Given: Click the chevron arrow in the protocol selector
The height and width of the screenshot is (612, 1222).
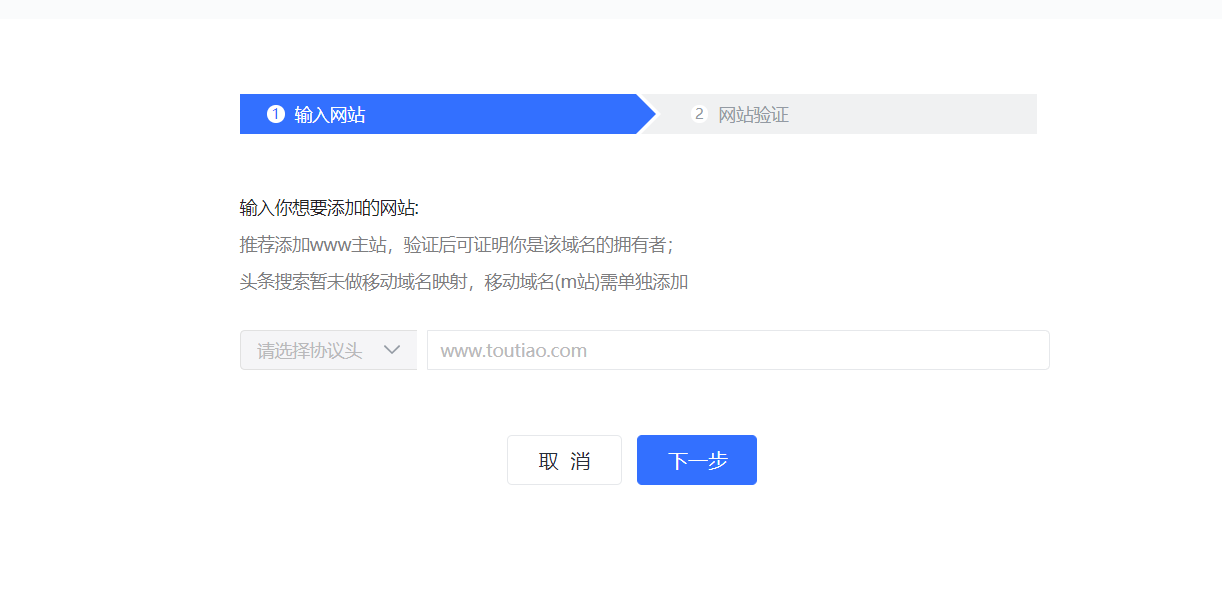Looking at the screenshot, I should click(392, 350).
